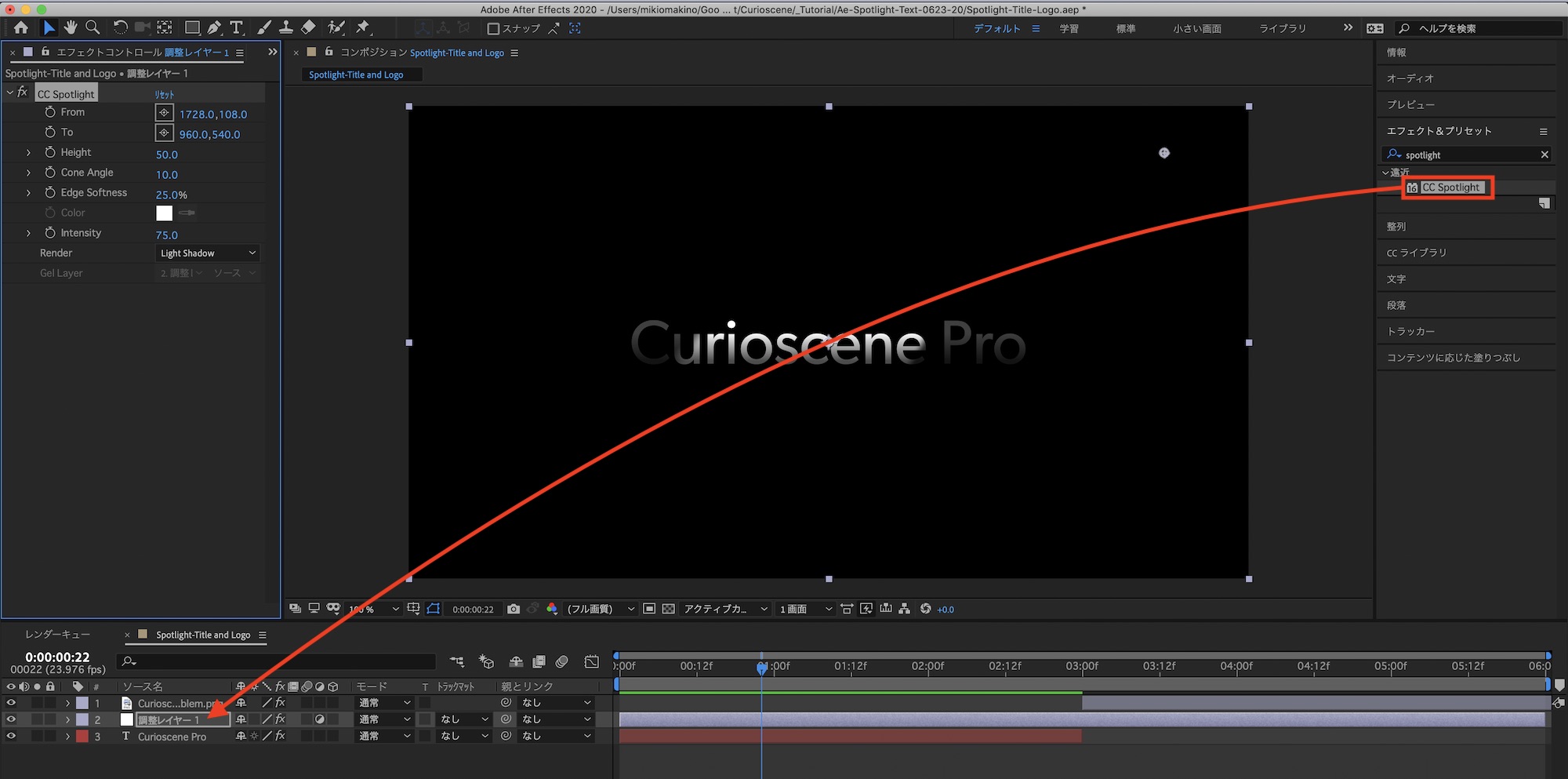Switch to the レンダーキュー tab

point(58,635)
